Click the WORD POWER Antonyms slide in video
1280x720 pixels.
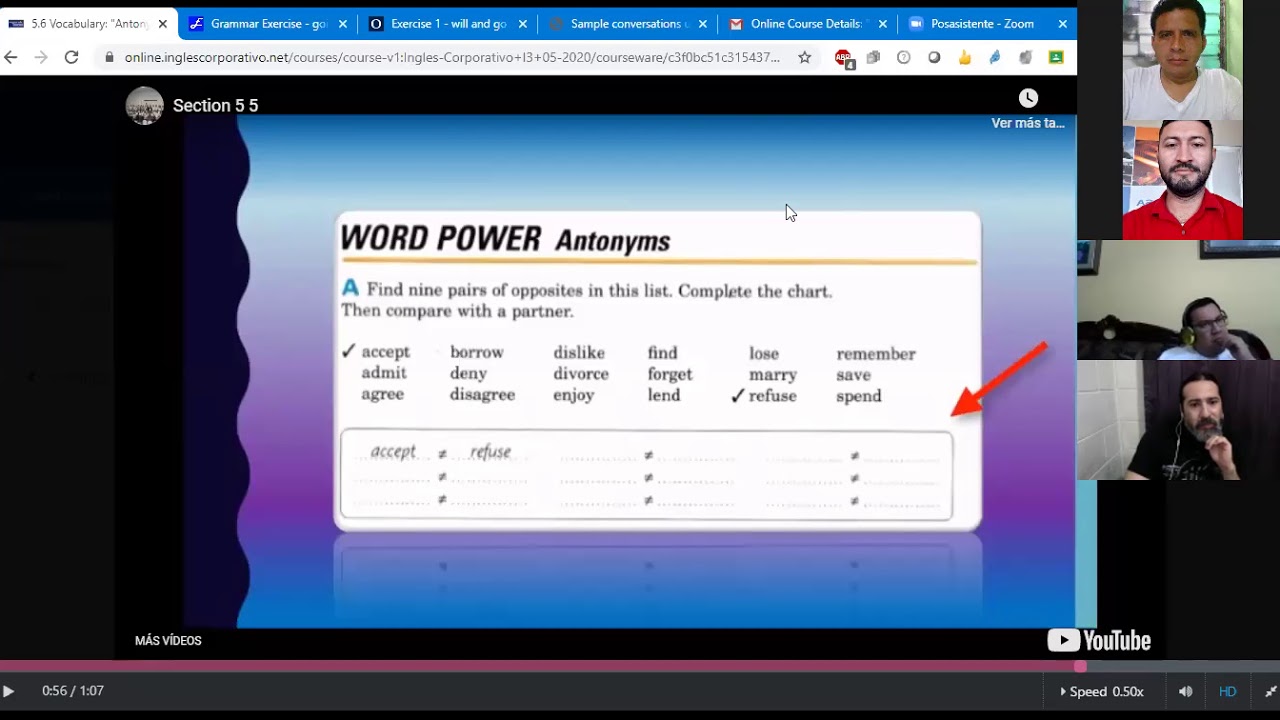coord(658,370)
